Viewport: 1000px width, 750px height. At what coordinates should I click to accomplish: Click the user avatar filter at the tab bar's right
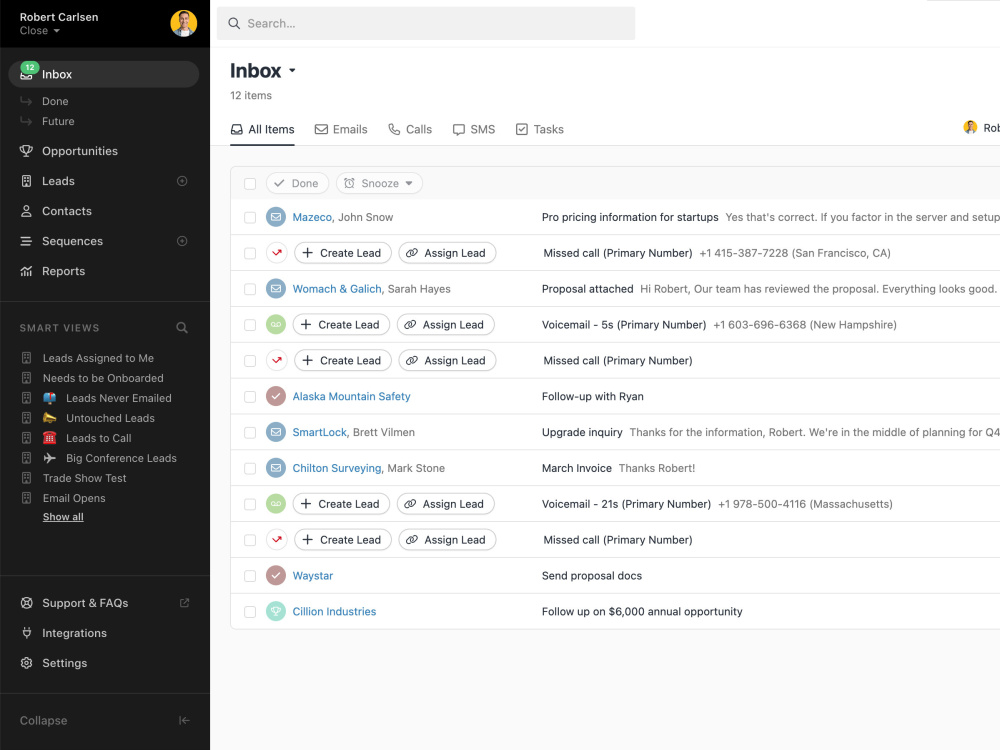[970, 128]
